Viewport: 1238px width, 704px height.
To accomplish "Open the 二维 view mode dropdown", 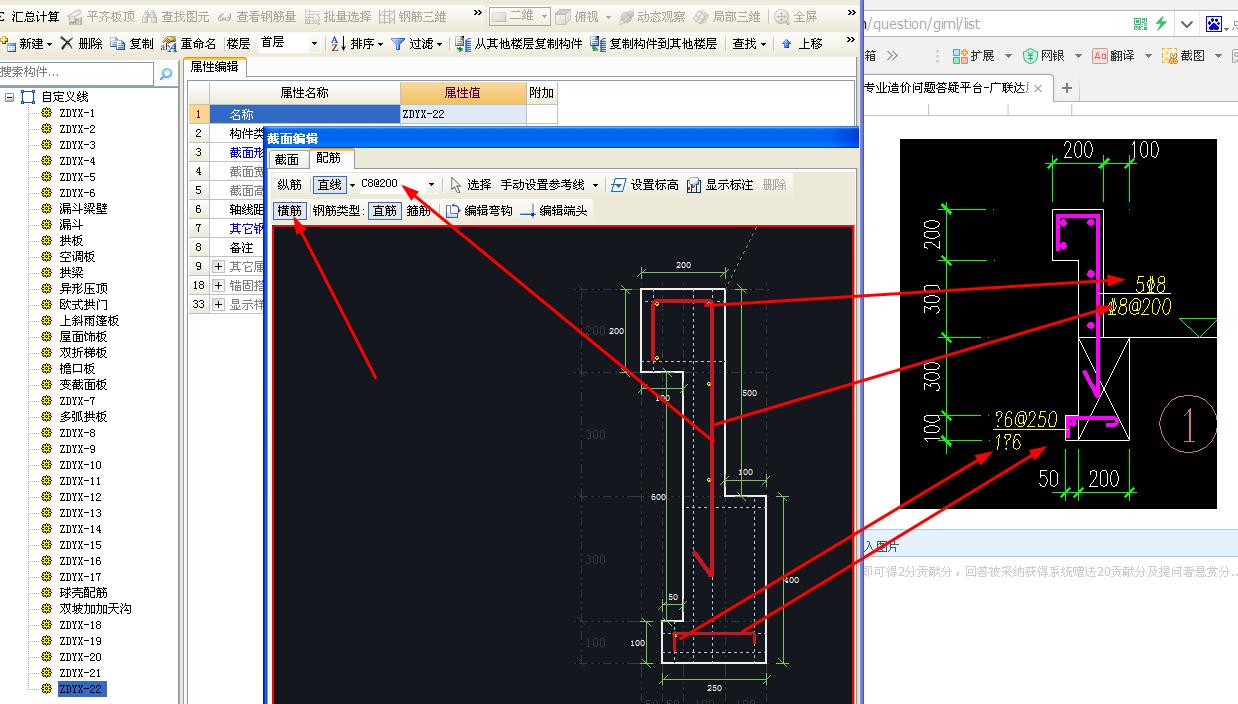I will (544, 16).
